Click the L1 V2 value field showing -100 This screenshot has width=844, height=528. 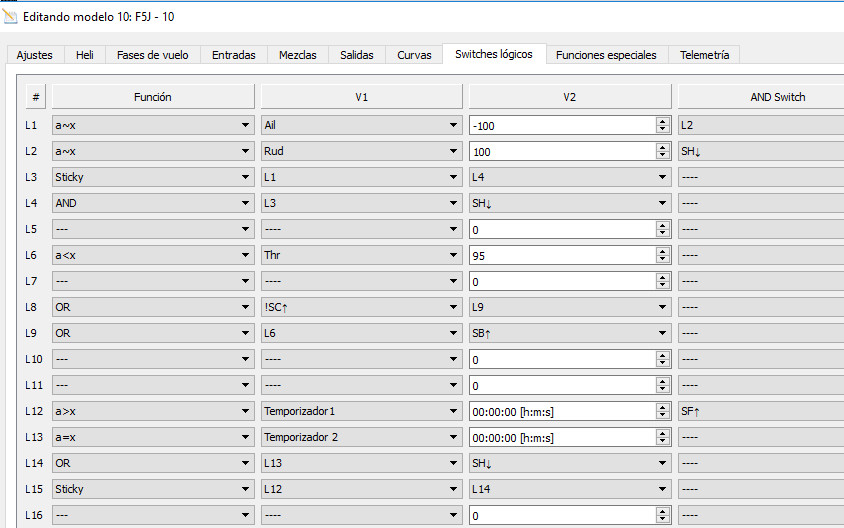pyautogui.click(x=561, y=126)
